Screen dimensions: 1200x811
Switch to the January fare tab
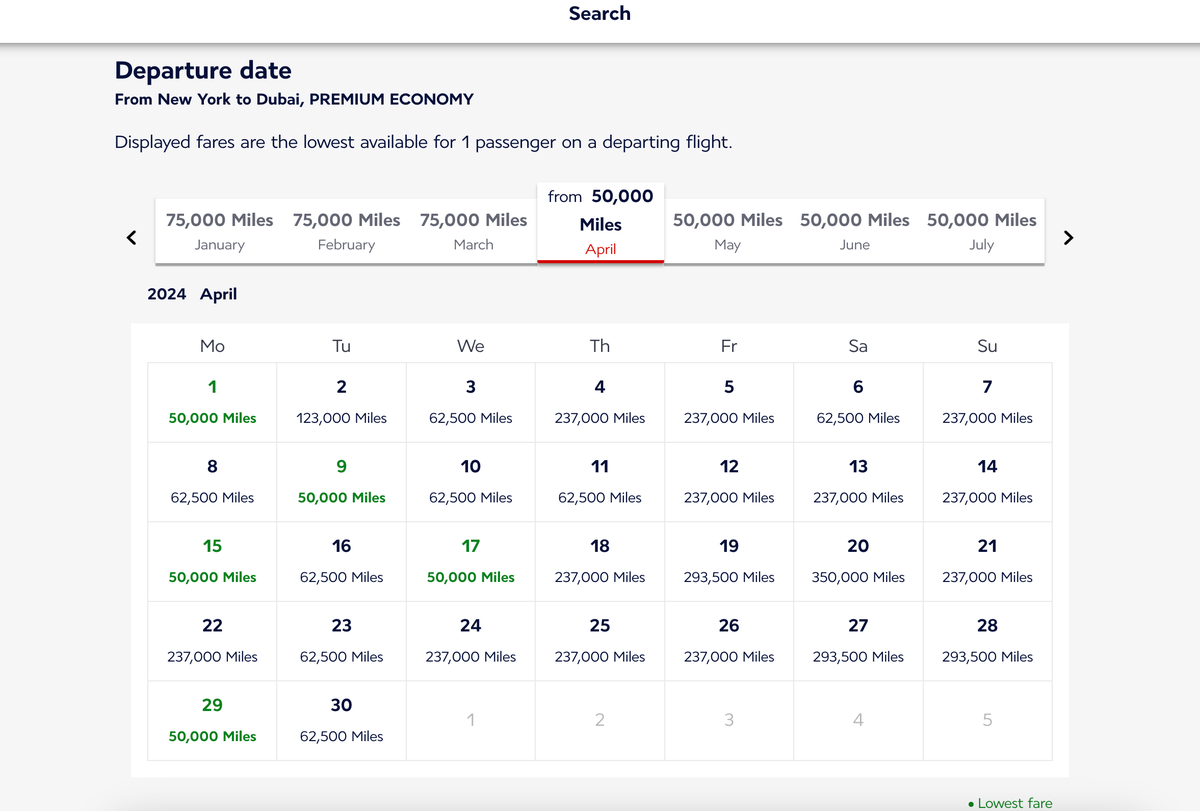tap(219, 230)
